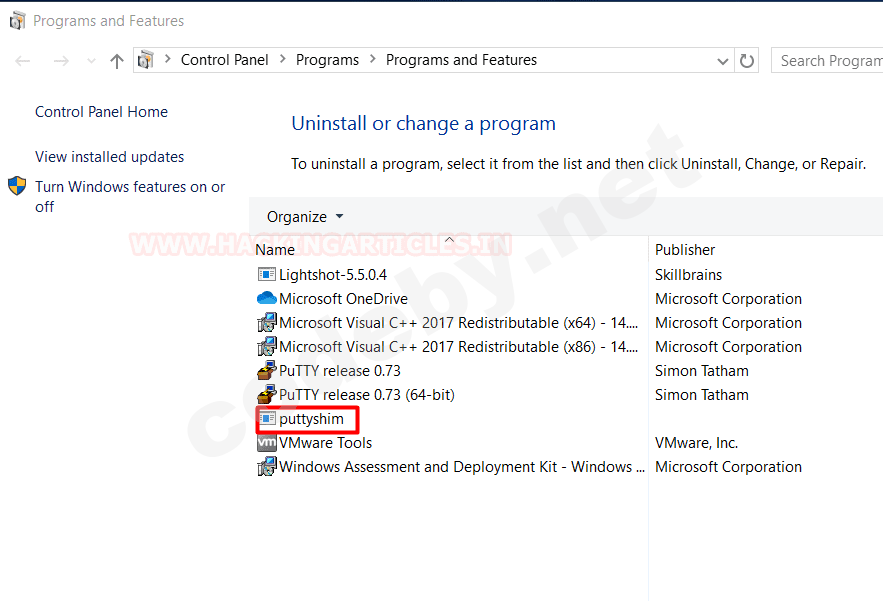Click Microsoft Corporation publisher for OneDrive

click(x=728, y=299)
